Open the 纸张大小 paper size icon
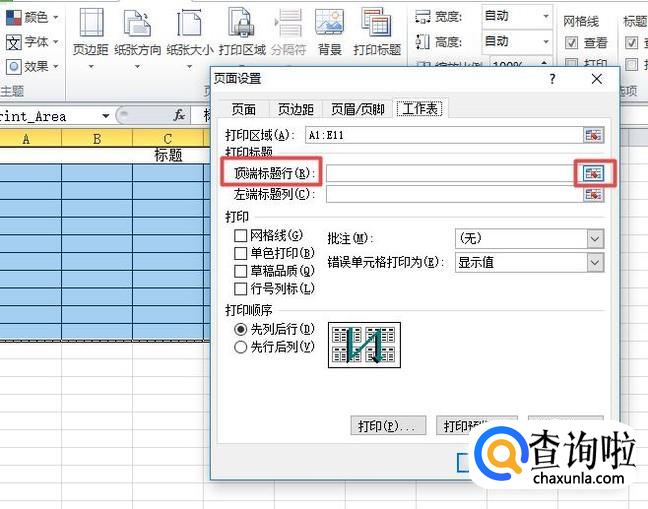 [189, 32]
